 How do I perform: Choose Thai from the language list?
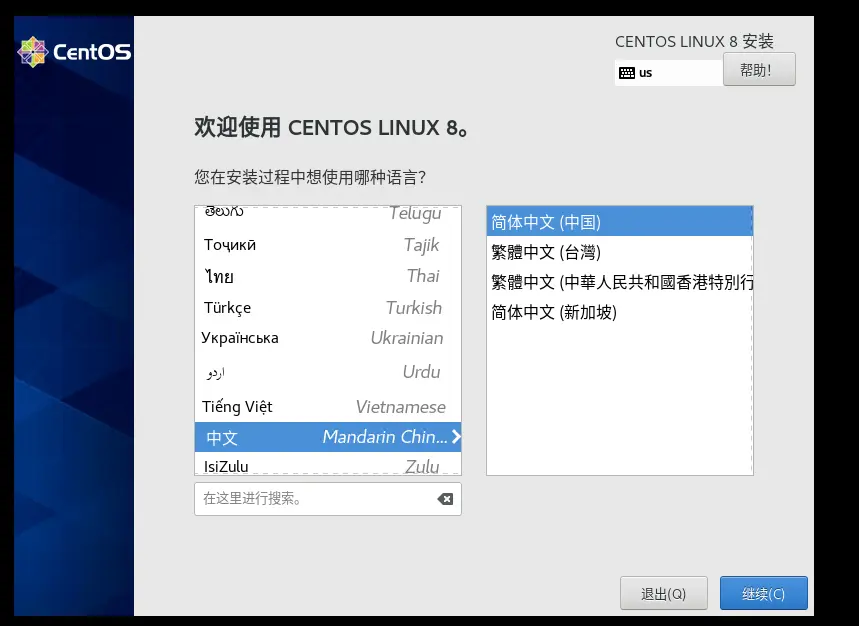point(328,276)
